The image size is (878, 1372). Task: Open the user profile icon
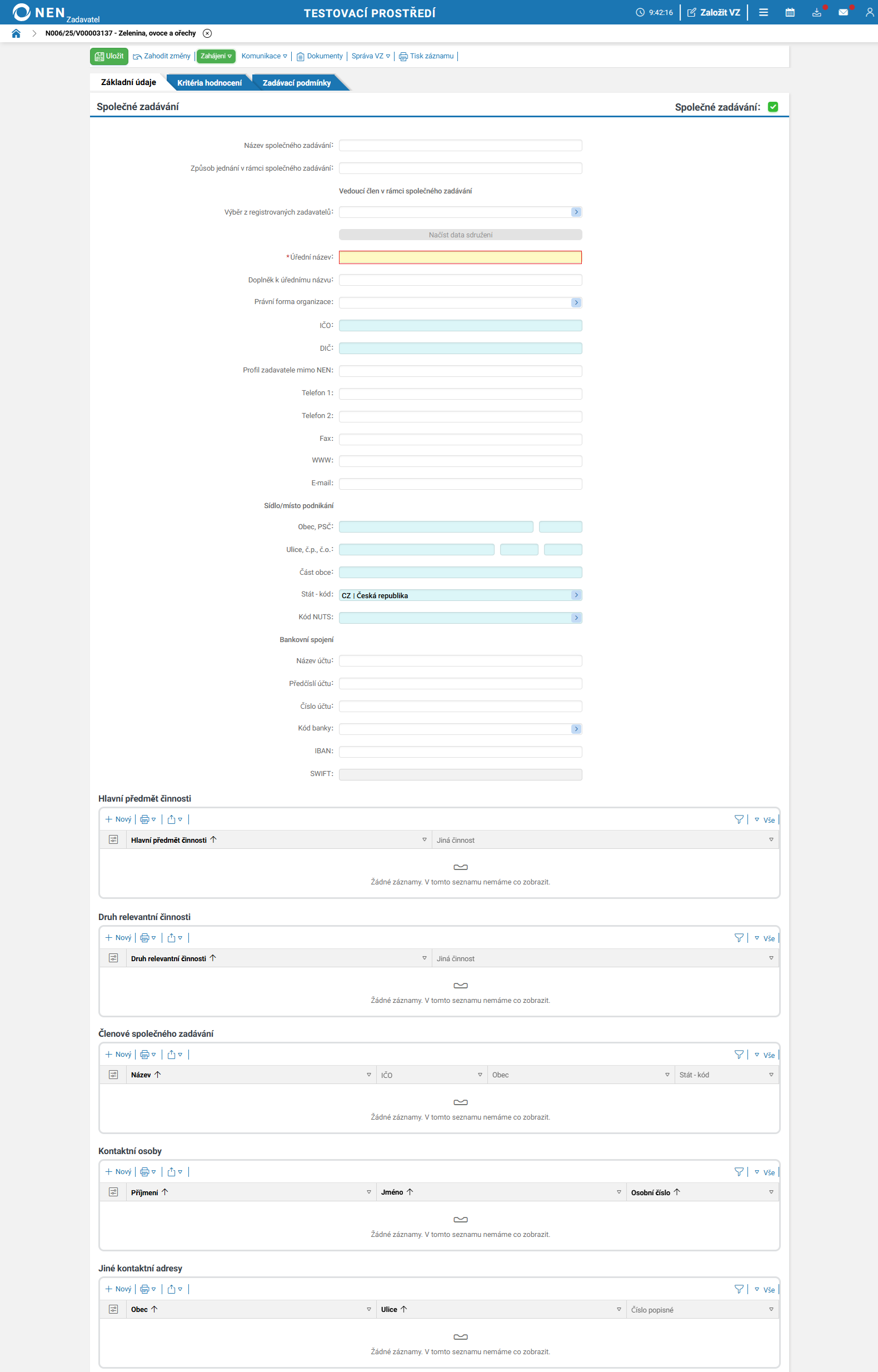click(x=870, y=13)
